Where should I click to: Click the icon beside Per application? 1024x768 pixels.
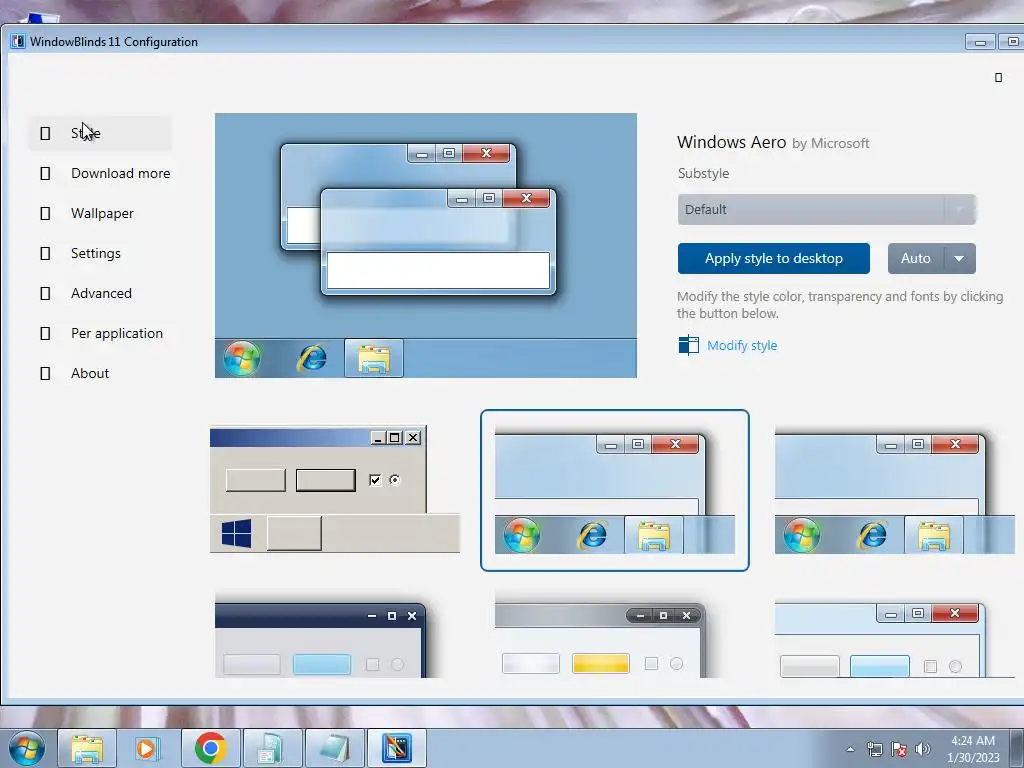pyautogui.click(x=45, y=334)
